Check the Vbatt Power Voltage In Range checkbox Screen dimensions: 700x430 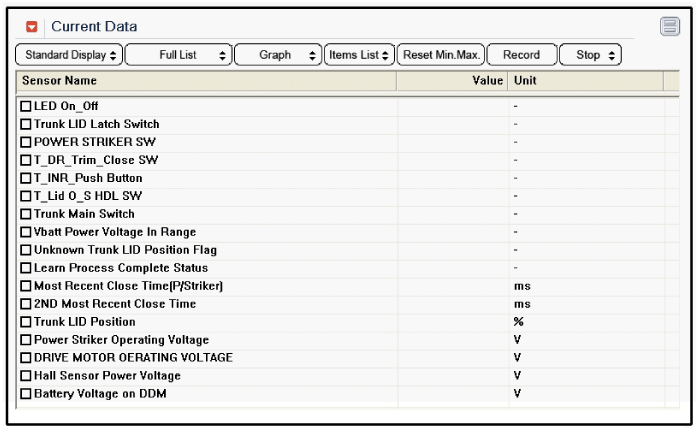(26, 232)
